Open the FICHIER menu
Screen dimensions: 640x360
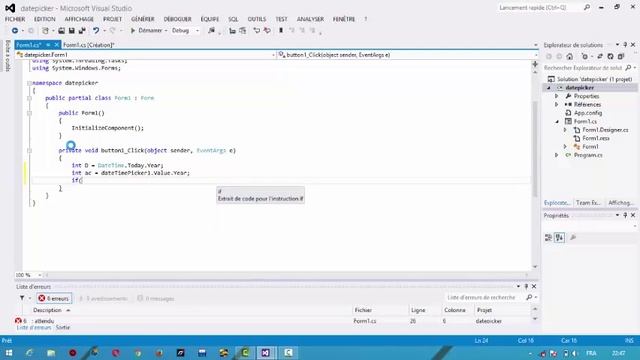15,19
